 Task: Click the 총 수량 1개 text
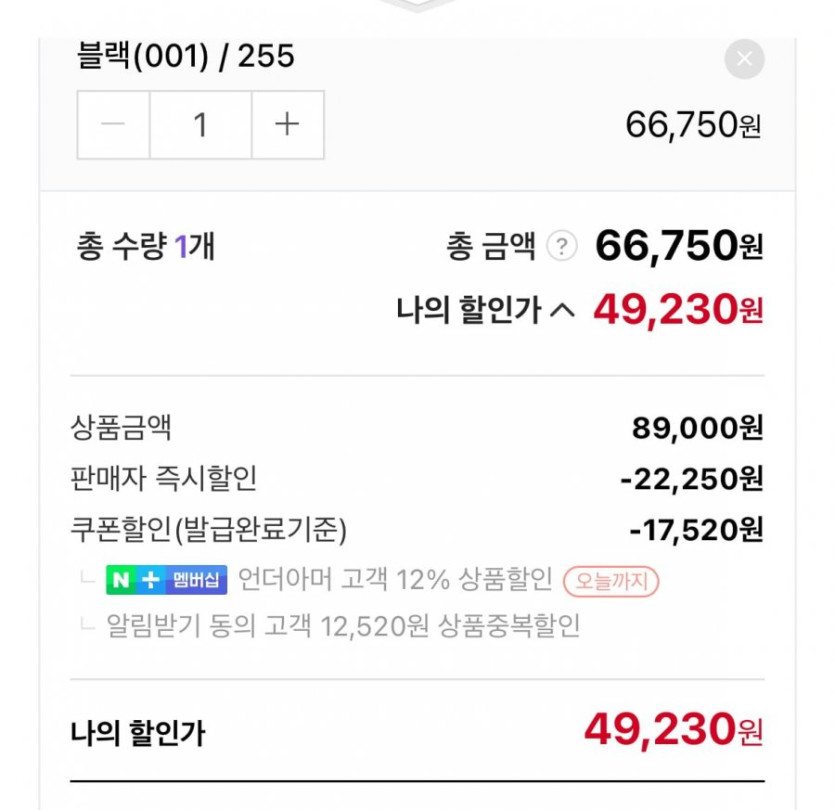(x=145, y=246)
